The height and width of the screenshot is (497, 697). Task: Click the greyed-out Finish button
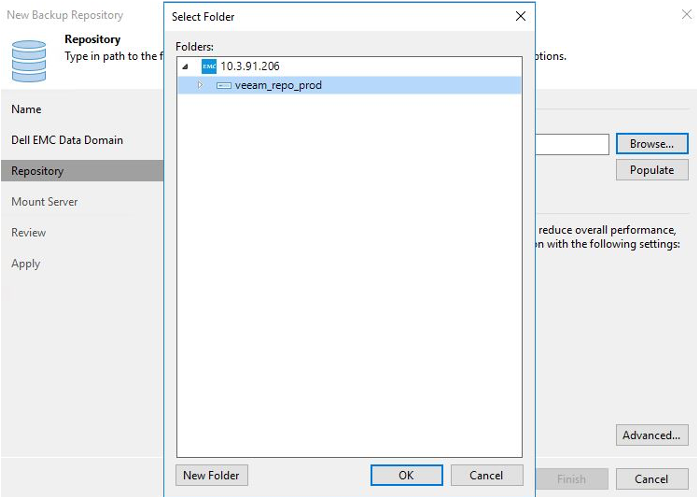(x=572, y=479)
